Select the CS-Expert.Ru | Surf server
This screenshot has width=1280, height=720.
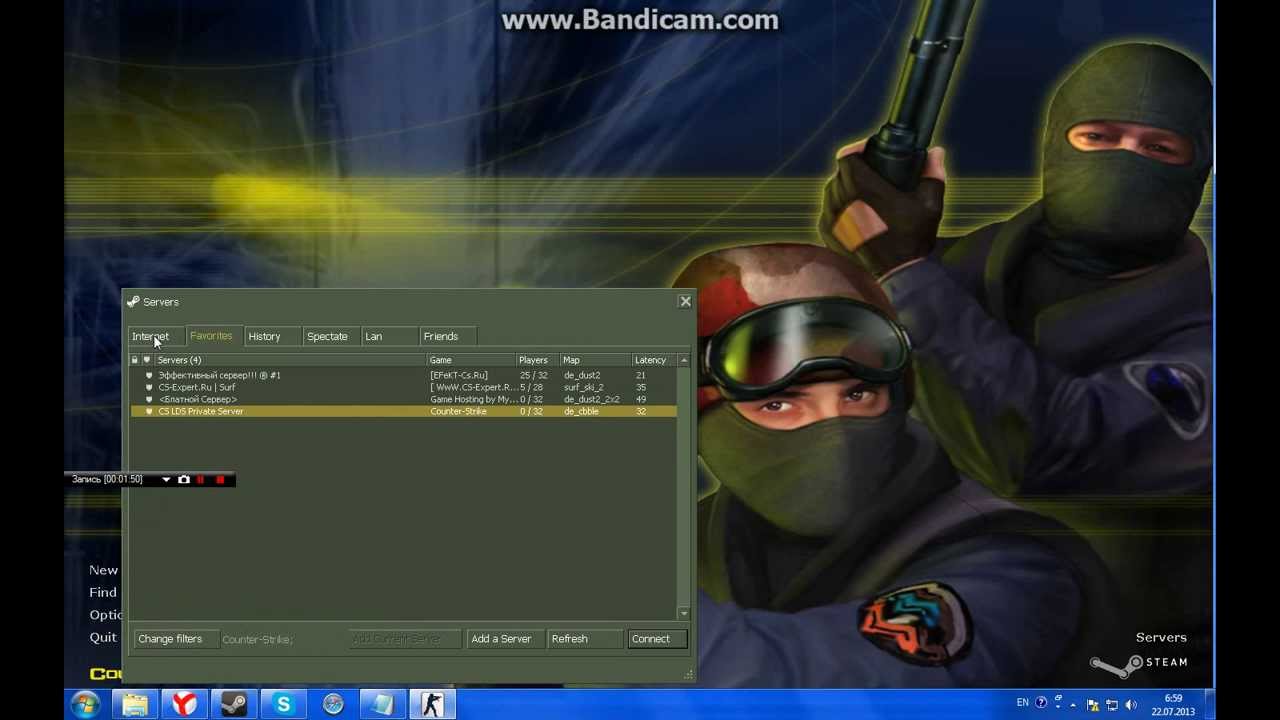(x=404, y=387)
